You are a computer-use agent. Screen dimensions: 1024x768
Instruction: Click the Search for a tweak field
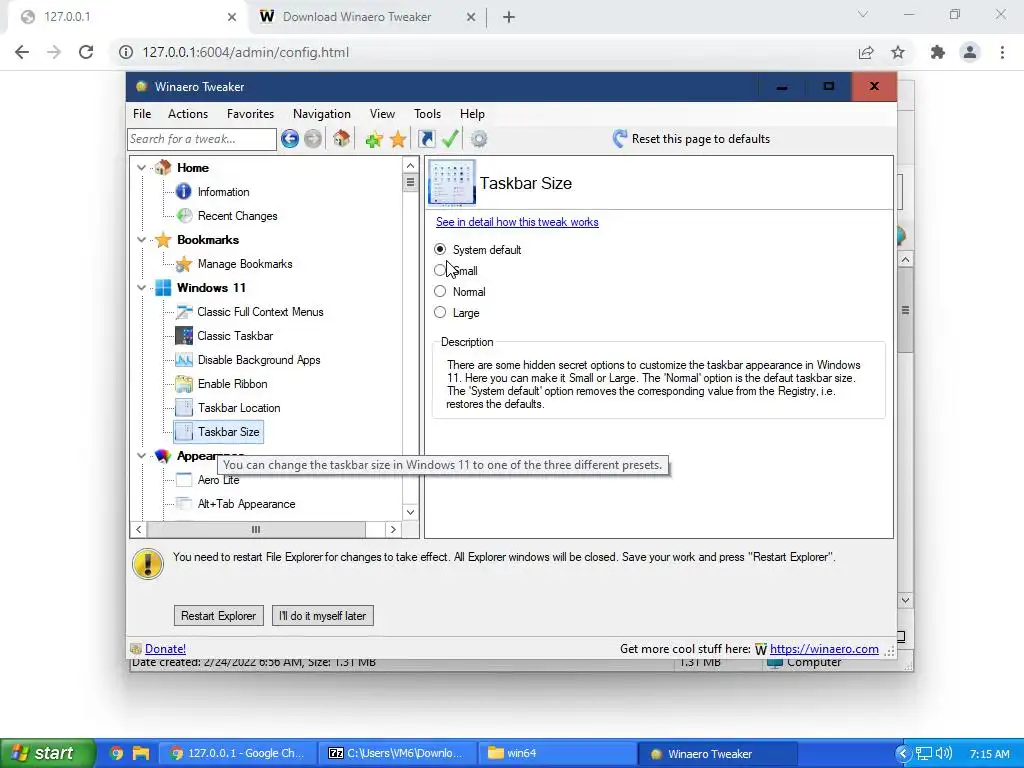tap(202, 139)
